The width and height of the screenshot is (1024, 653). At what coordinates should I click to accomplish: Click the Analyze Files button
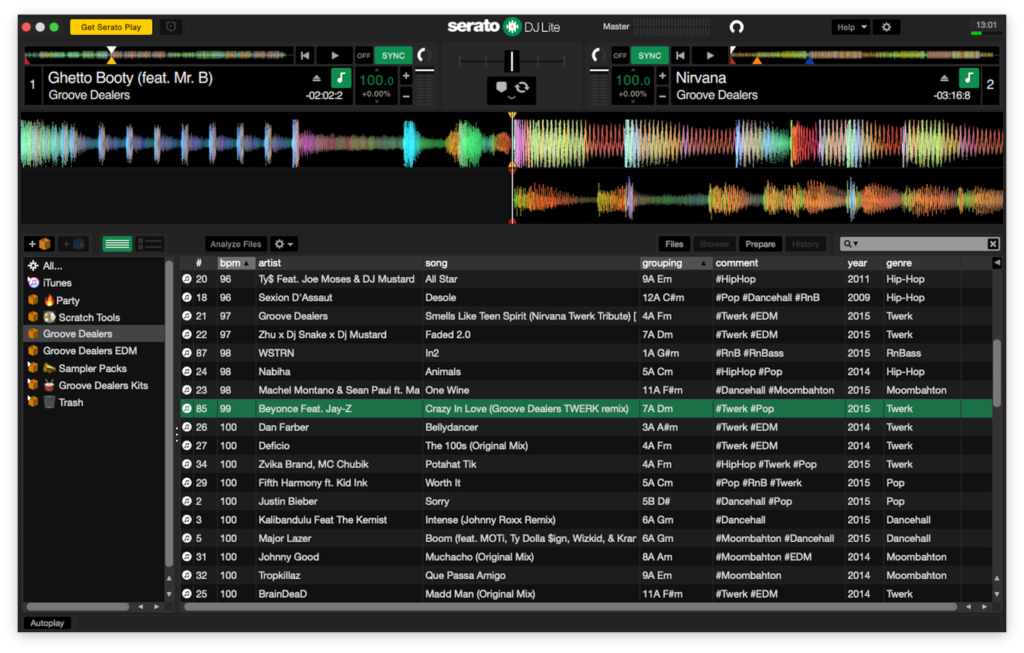pyautogui.click(x=236, y=244)
